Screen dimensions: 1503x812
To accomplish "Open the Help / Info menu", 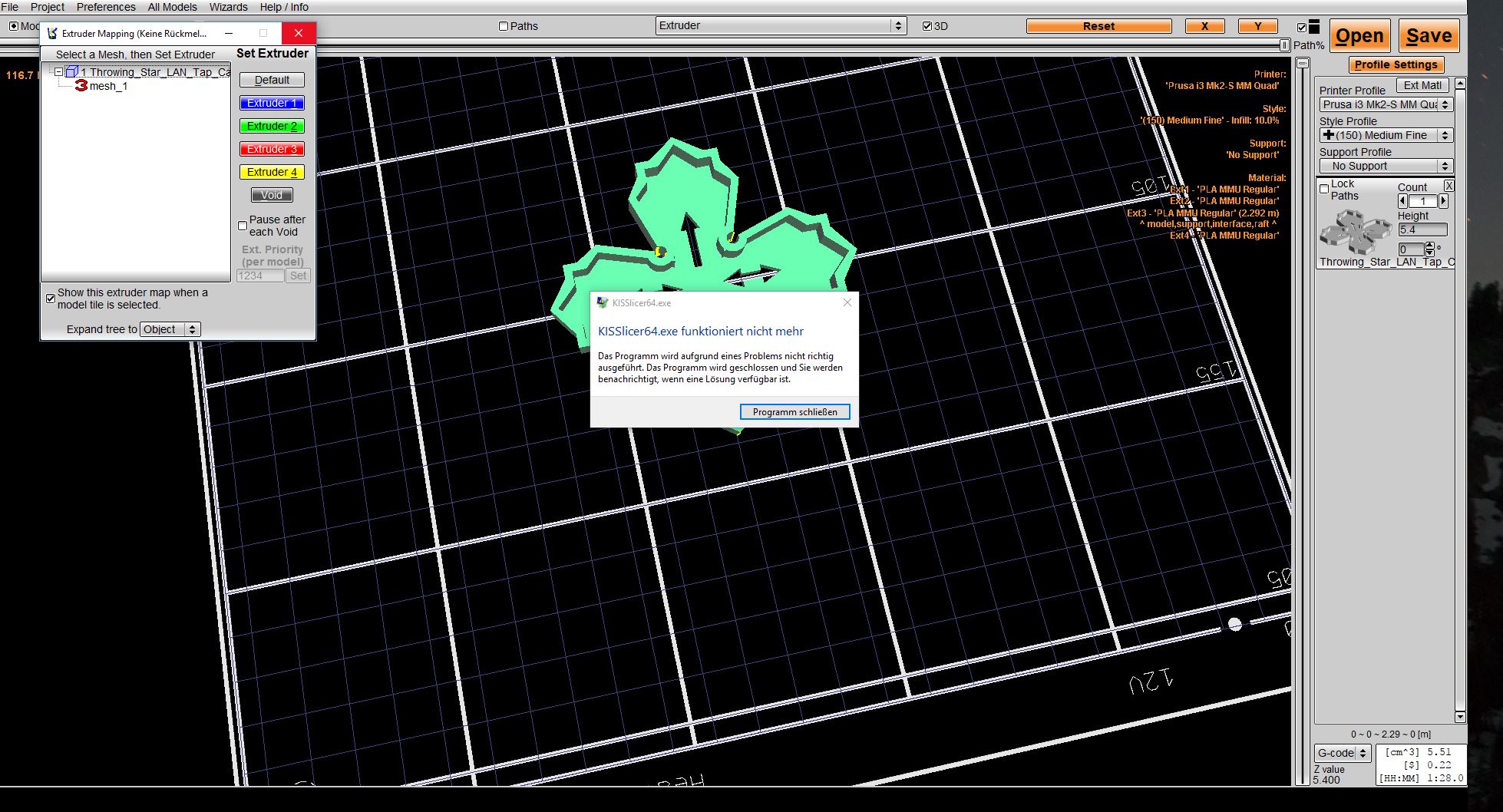I will 284,7.
